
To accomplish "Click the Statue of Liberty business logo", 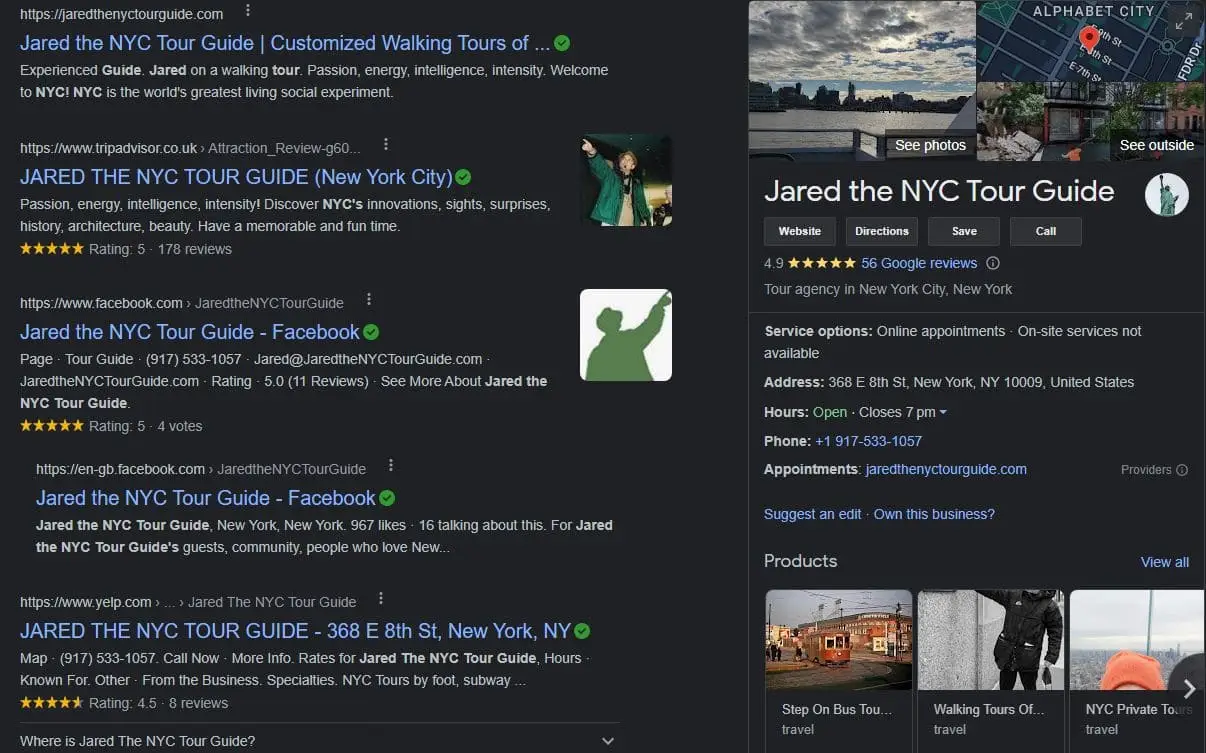I will [1166, 195].
